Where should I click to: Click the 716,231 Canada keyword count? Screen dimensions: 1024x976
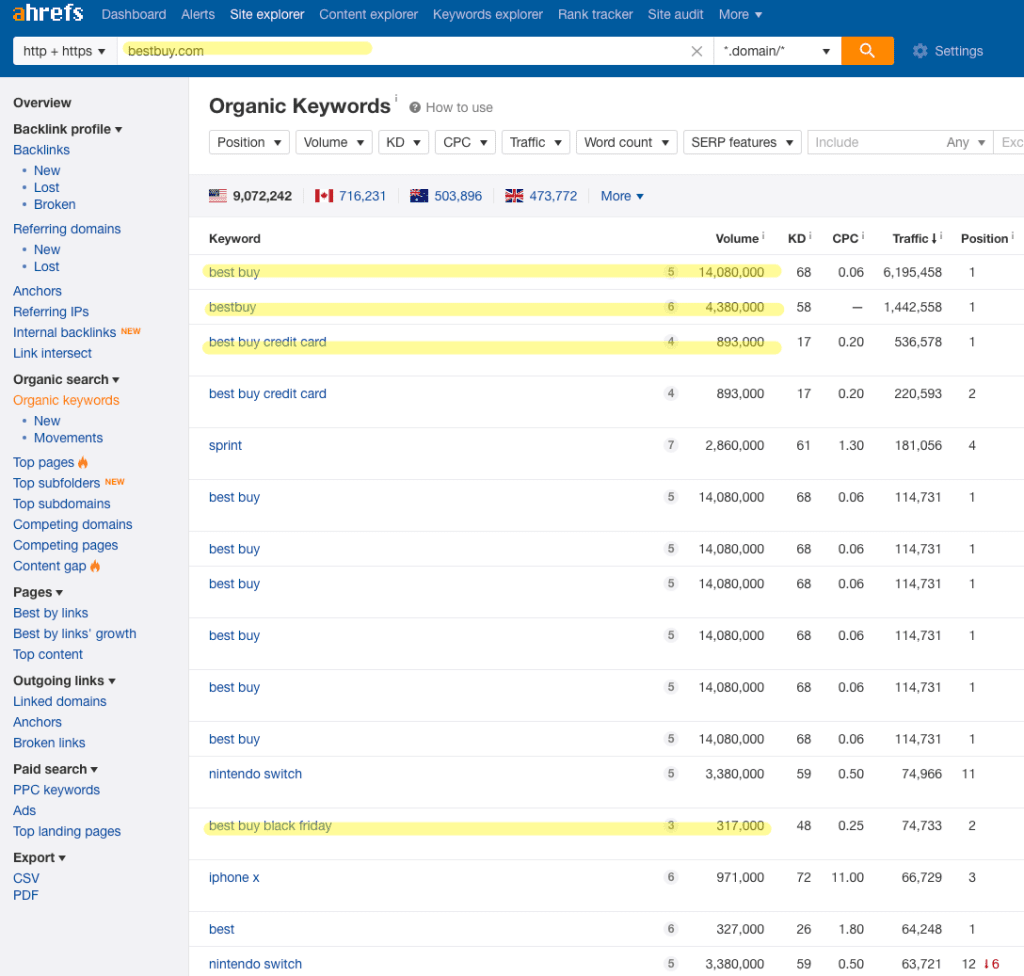click(362, 196)
